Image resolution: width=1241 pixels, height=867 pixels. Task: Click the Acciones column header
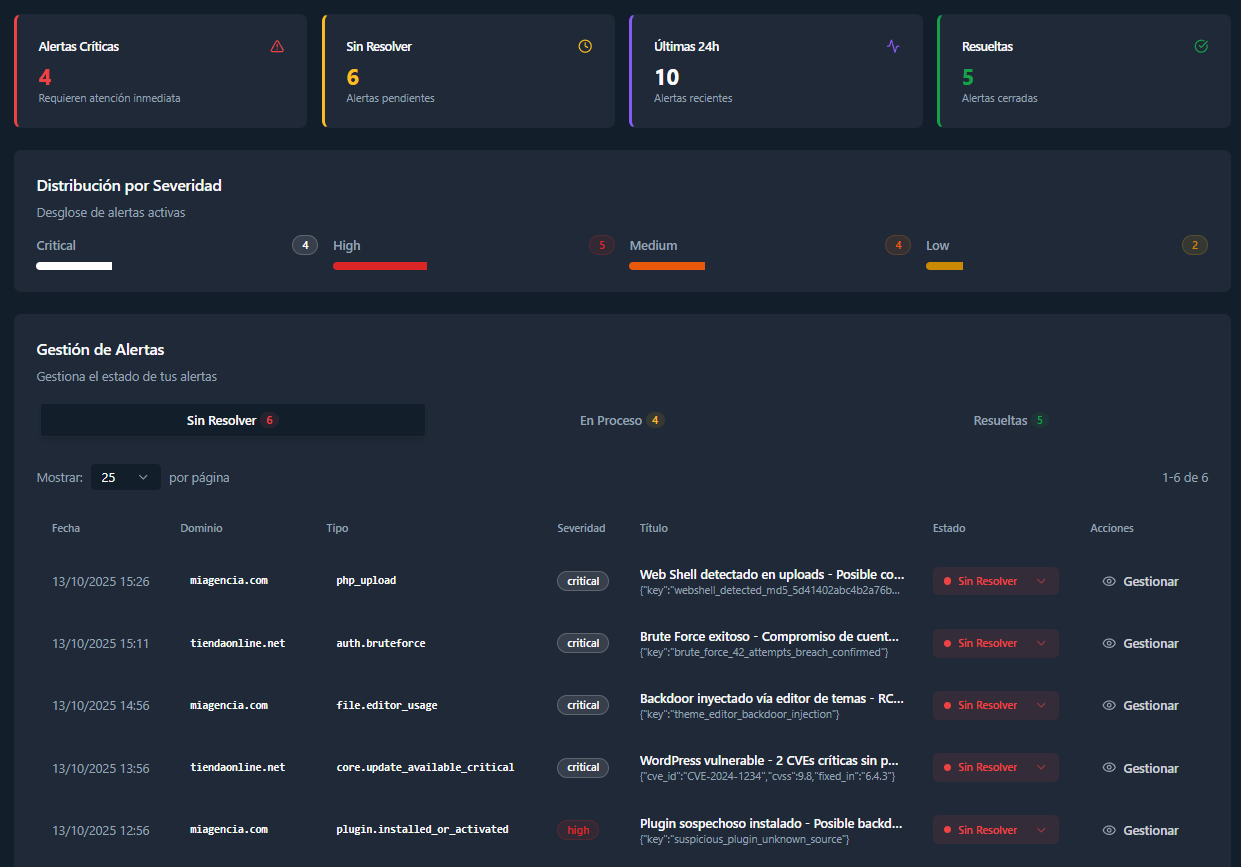click(1112, 528)
